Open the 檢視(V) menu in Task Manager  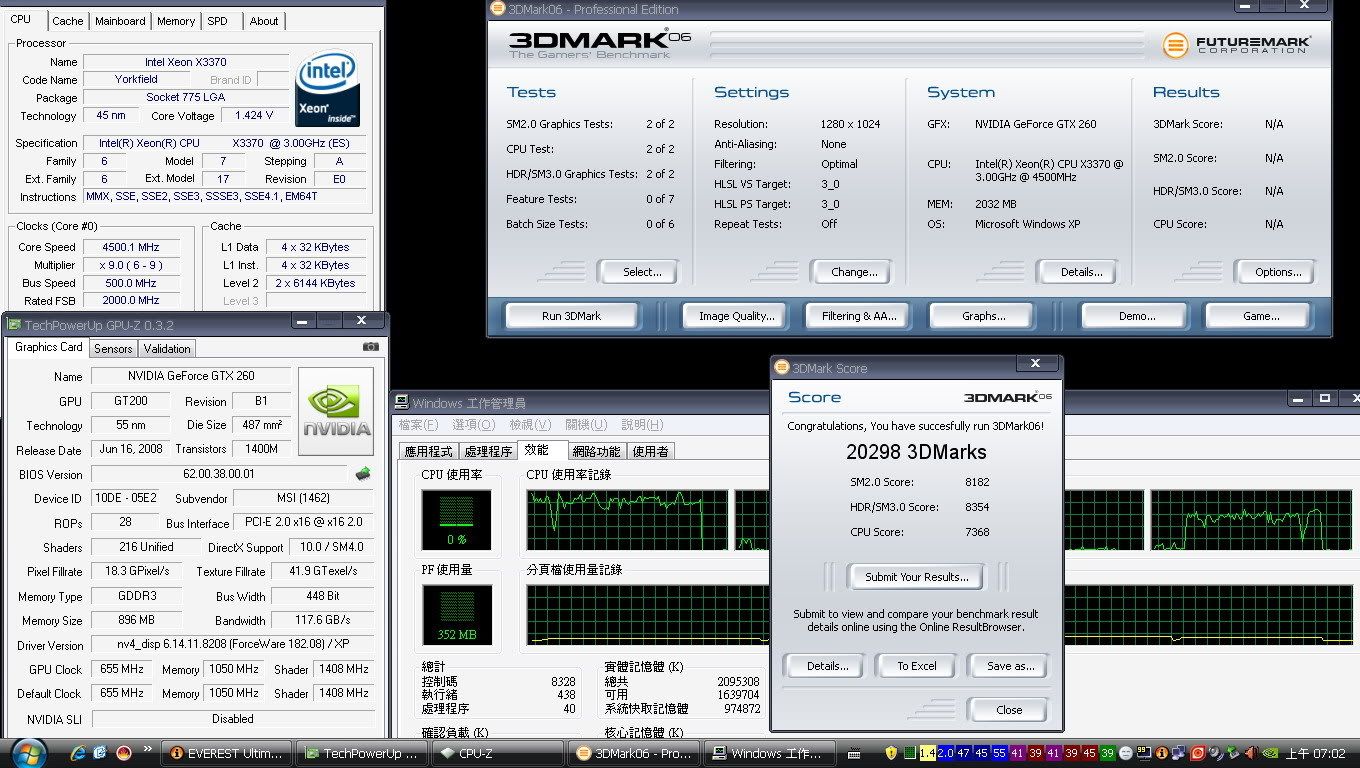[530, 425]
